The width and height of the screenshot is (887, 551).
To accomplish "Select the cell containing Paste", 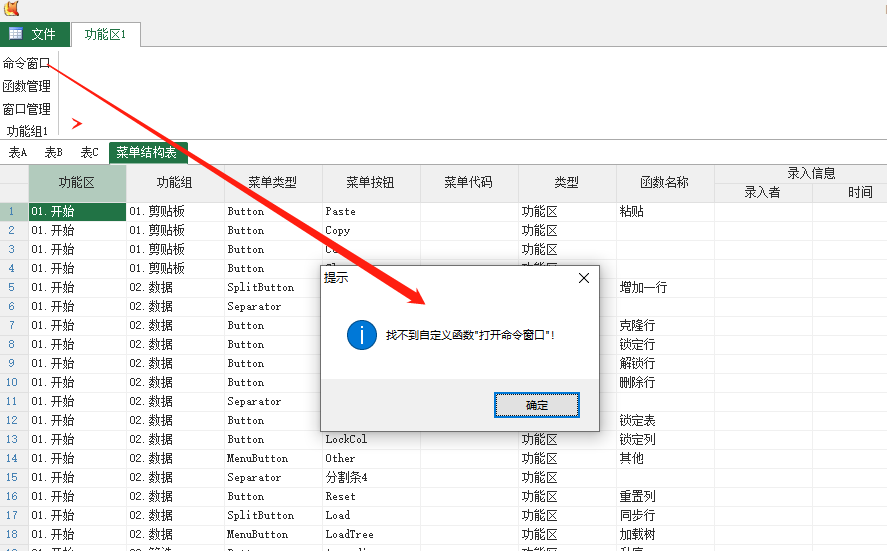I will [x=370, y=212].
